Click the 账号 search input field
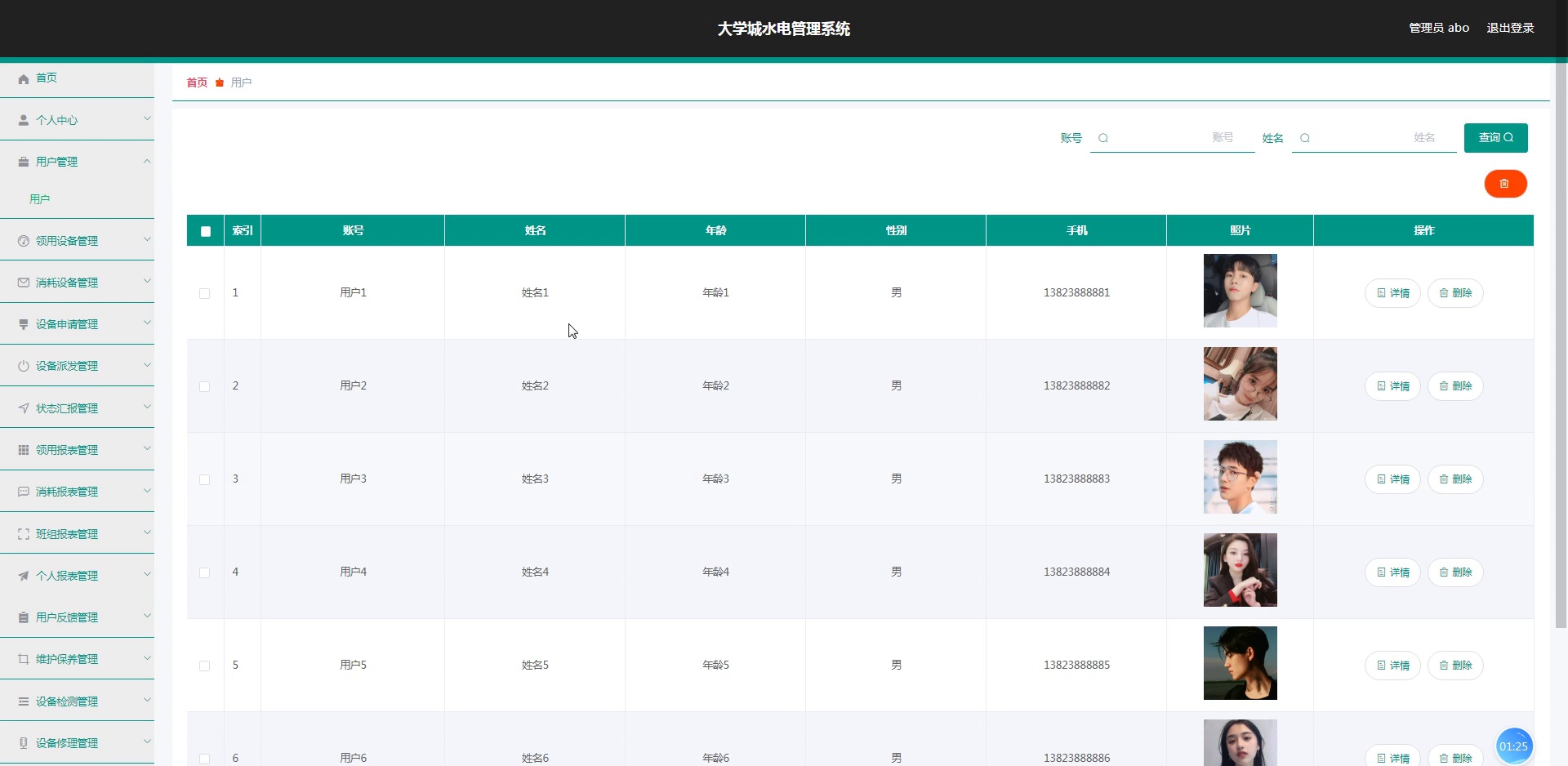Viewport: 1568px width, 766px height. pos(1172,138)
